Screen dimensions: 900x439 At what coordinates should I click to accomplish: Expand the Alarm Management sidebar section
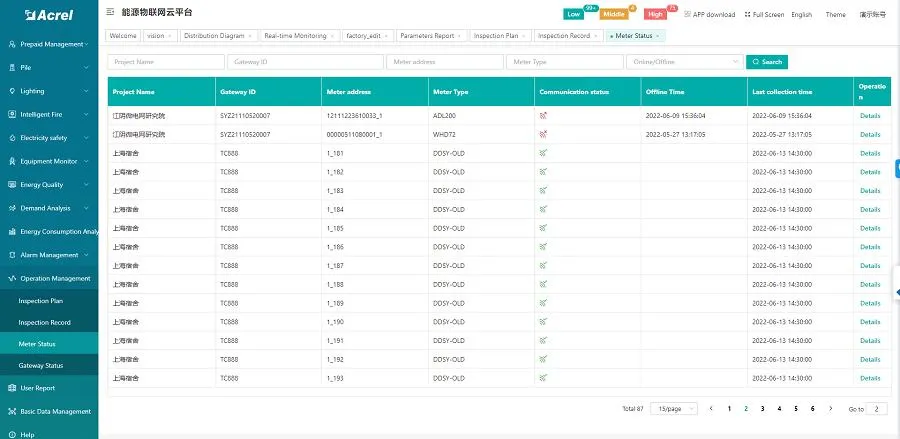coord(50,255)
